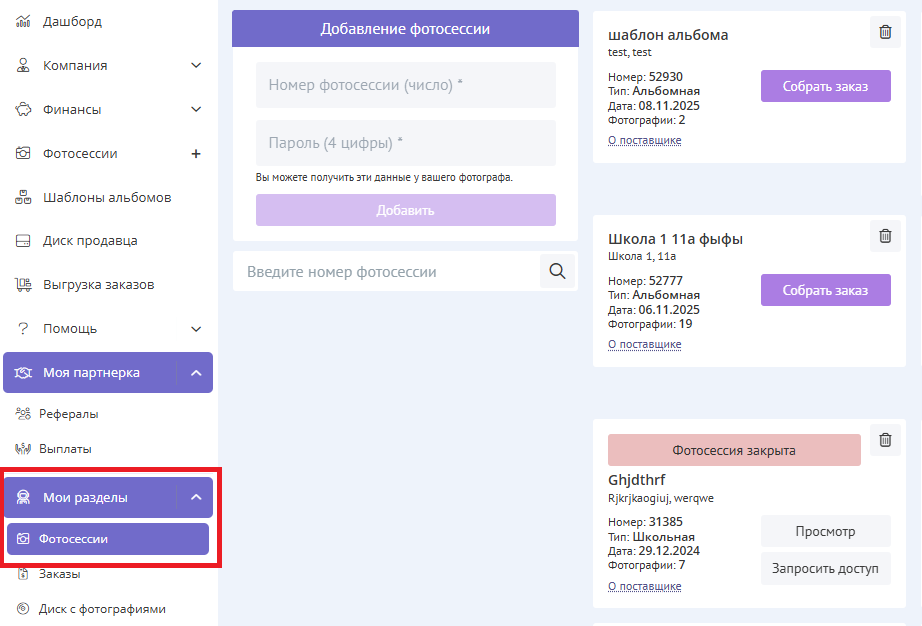Screen dimensions: 922x626
Task: Open Шаблоны альбомов page
Action: (x=107, y=197)
